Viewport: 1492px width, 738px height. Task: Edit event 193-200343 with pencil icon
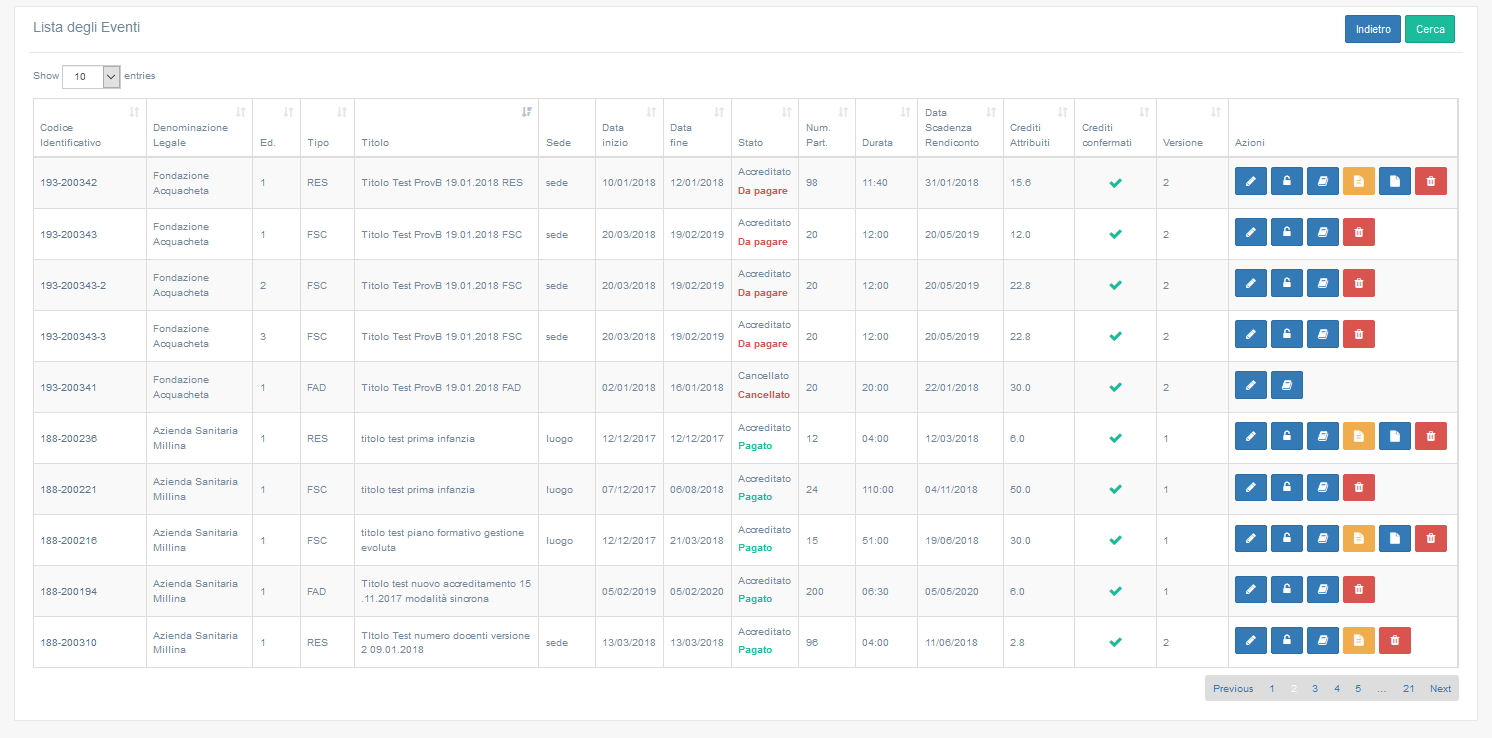[x=1251, y=232]
